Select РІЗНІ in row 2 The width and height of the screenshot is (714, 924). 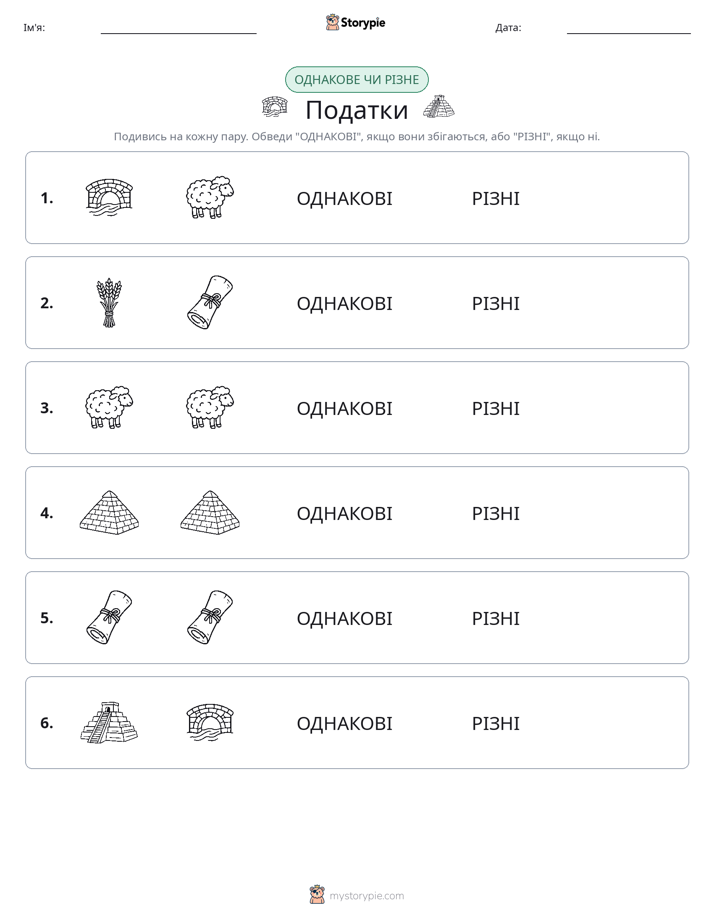tap(495, 303)
